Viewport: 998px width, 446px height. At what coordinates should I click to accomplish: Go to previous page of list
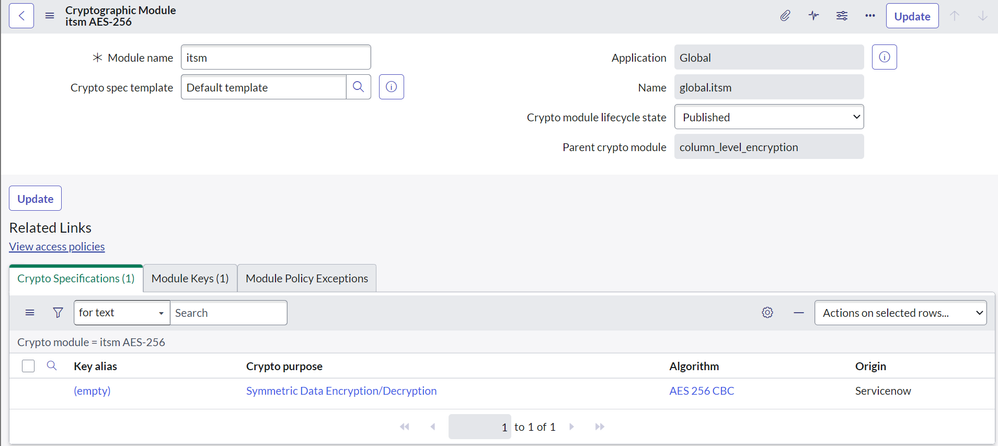433,427
